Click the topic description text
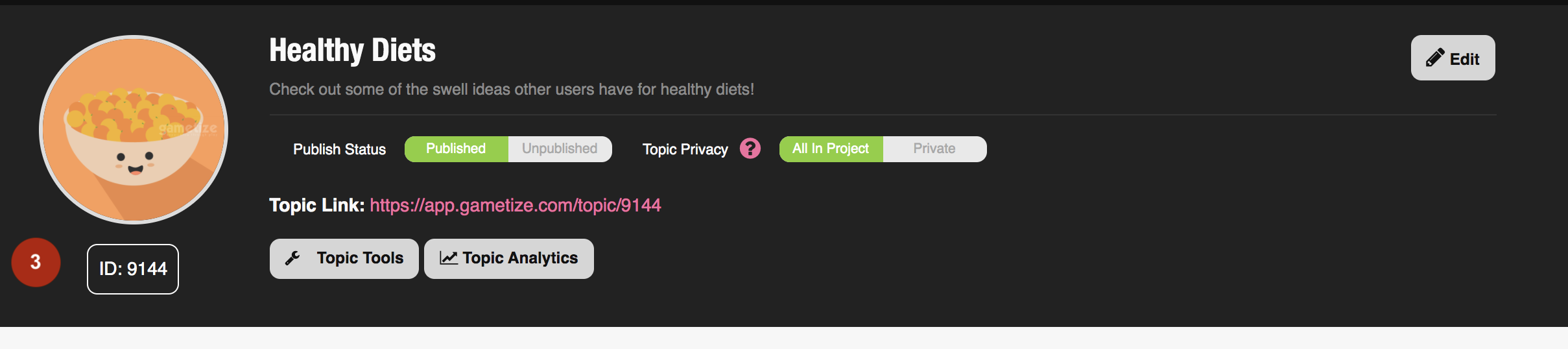This screenshot has height=349, width=1568. pyautogui.click(x=512, y=89)
